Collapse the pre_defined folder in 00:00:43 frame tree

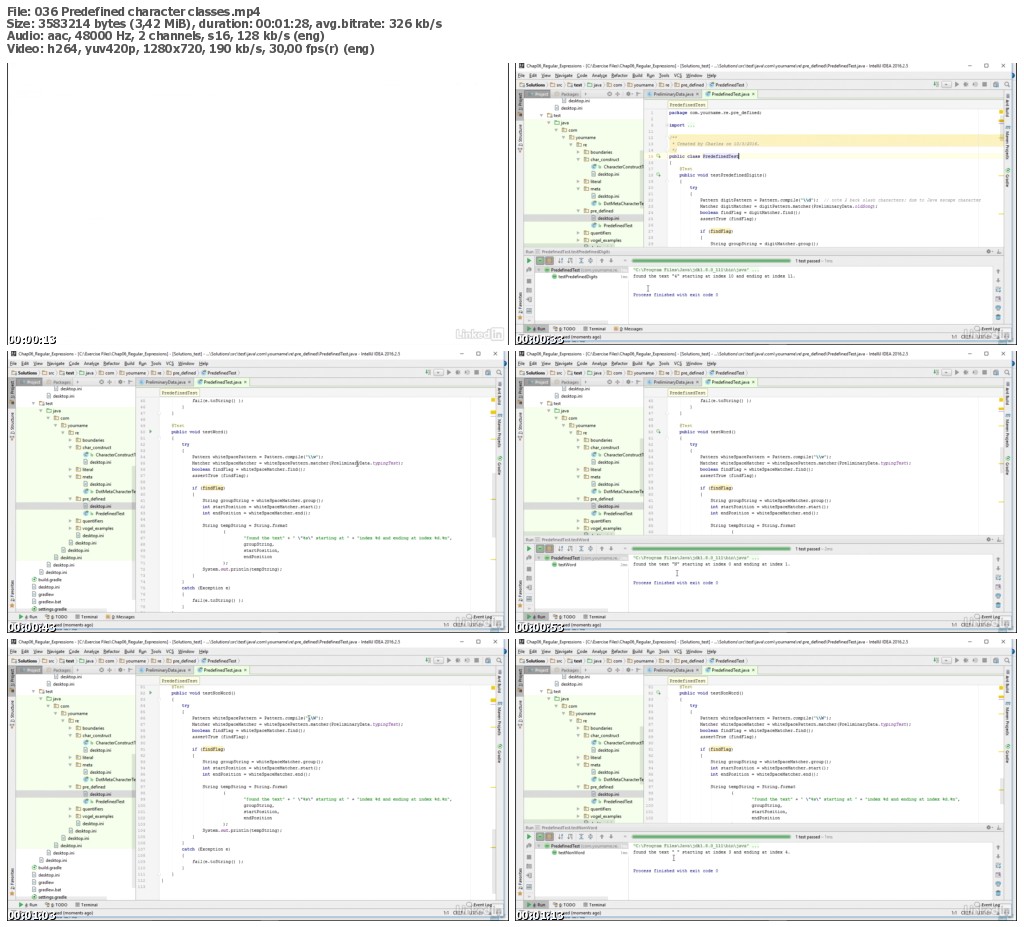pyautogui.click(x=71, y=498)
